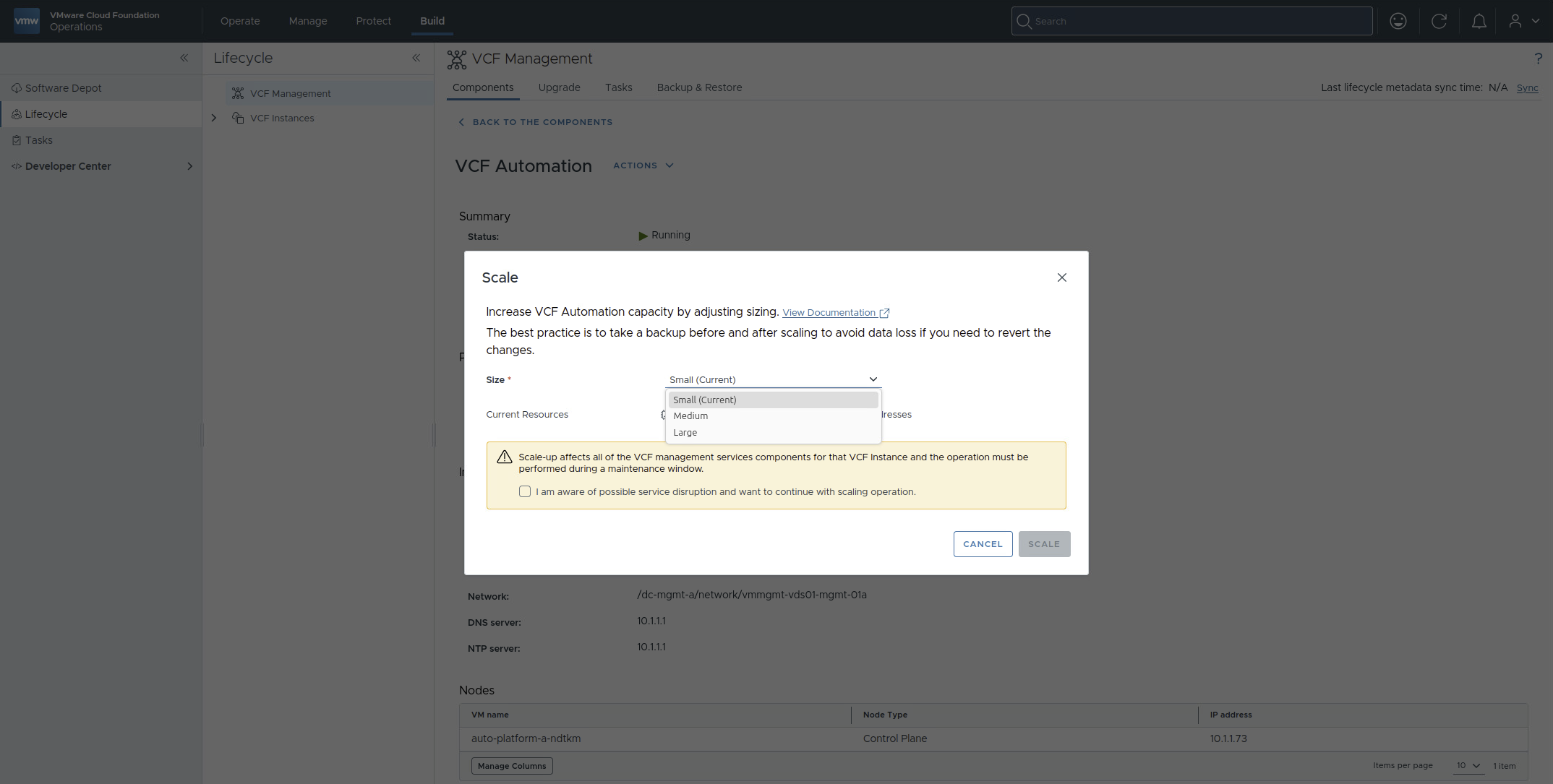Open the Upgrade tab
The image size is (1553, 784).
[x=559, y=87]
